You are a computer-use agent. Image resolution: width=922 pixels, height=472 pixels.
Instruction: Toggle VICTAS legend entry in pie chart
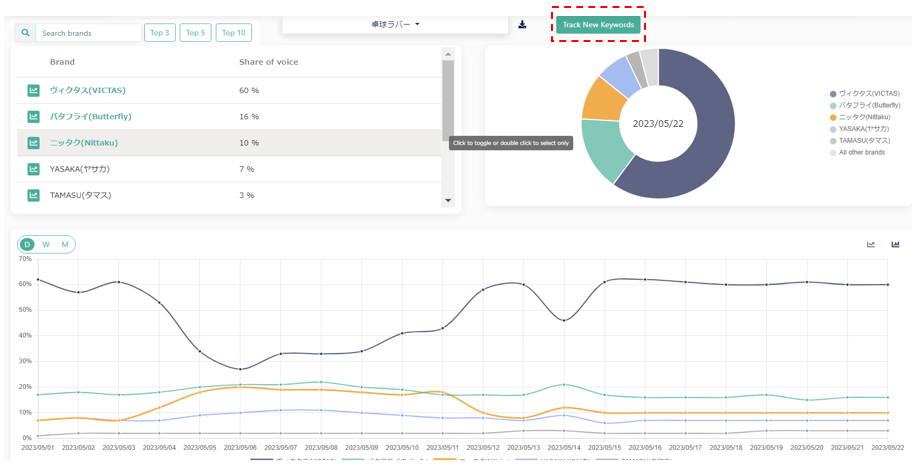pyautogui.click(x=870, y=93)
